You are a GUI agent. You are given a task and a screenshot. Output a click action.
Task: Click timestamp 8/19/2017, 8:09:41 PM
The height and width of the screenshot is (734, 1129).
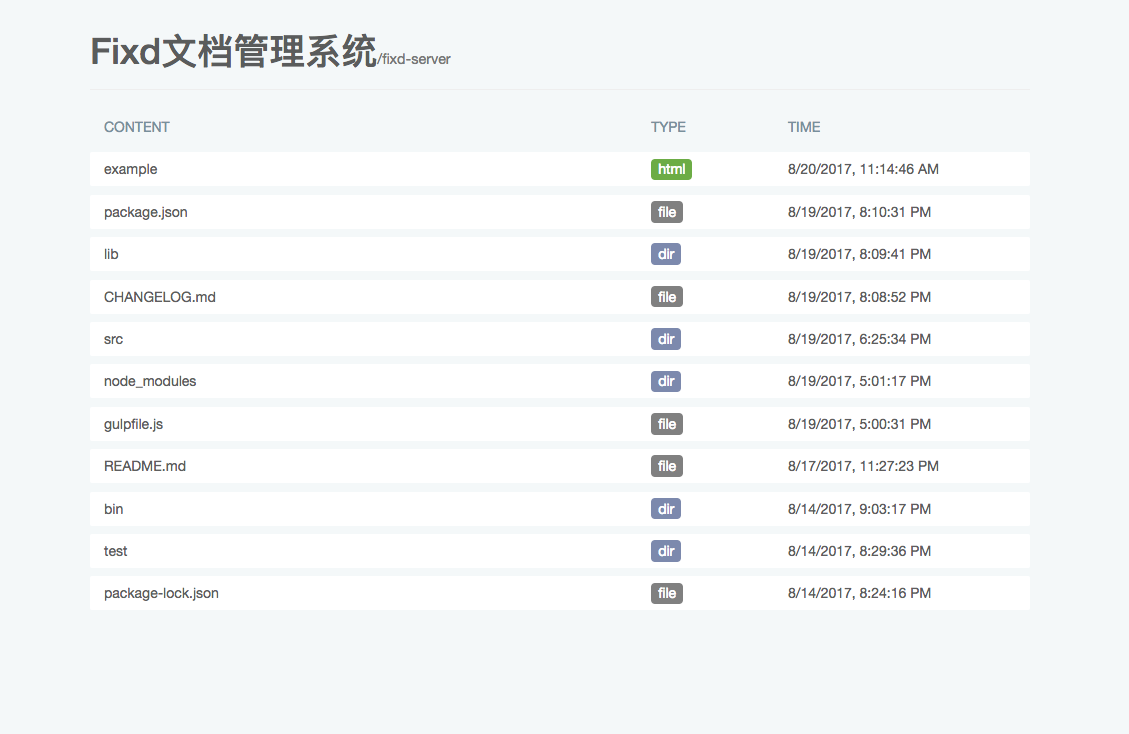click(859, 254)
